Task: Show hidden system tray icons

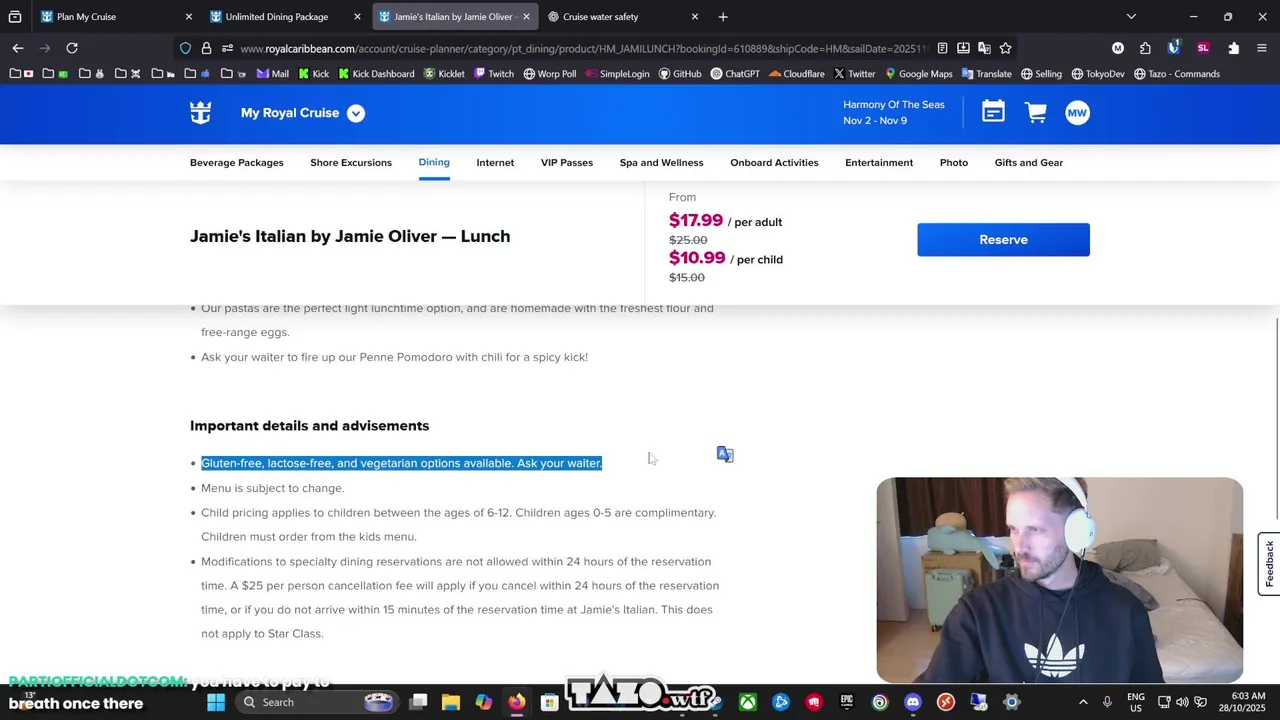Action: pos(1083,702)
